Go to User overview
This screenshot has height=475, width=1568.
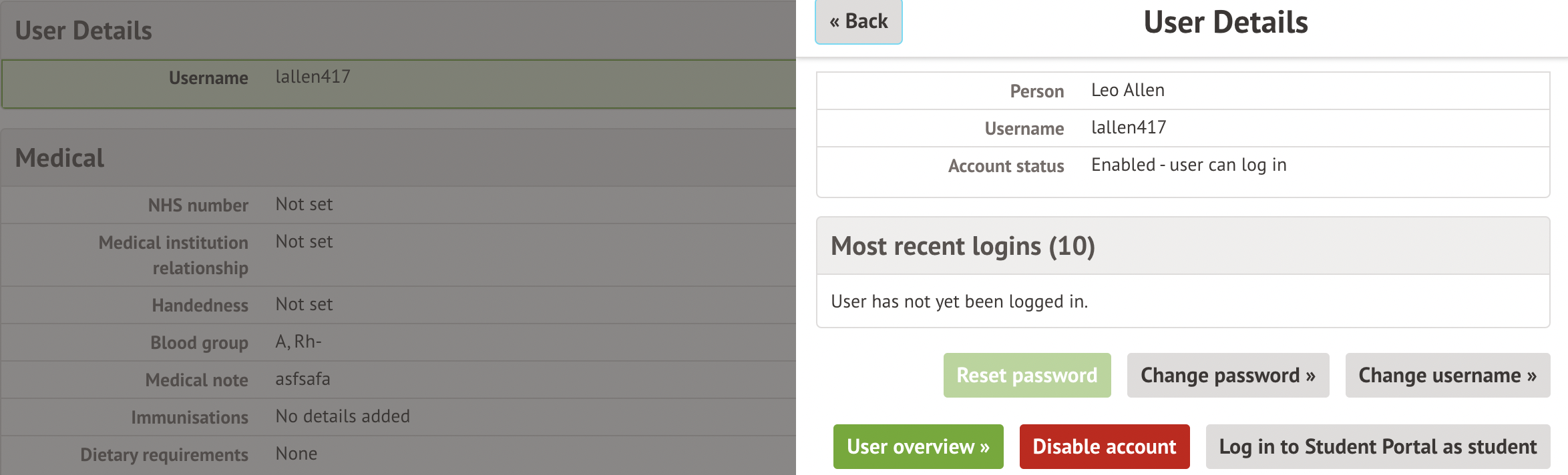coord(918,446)
